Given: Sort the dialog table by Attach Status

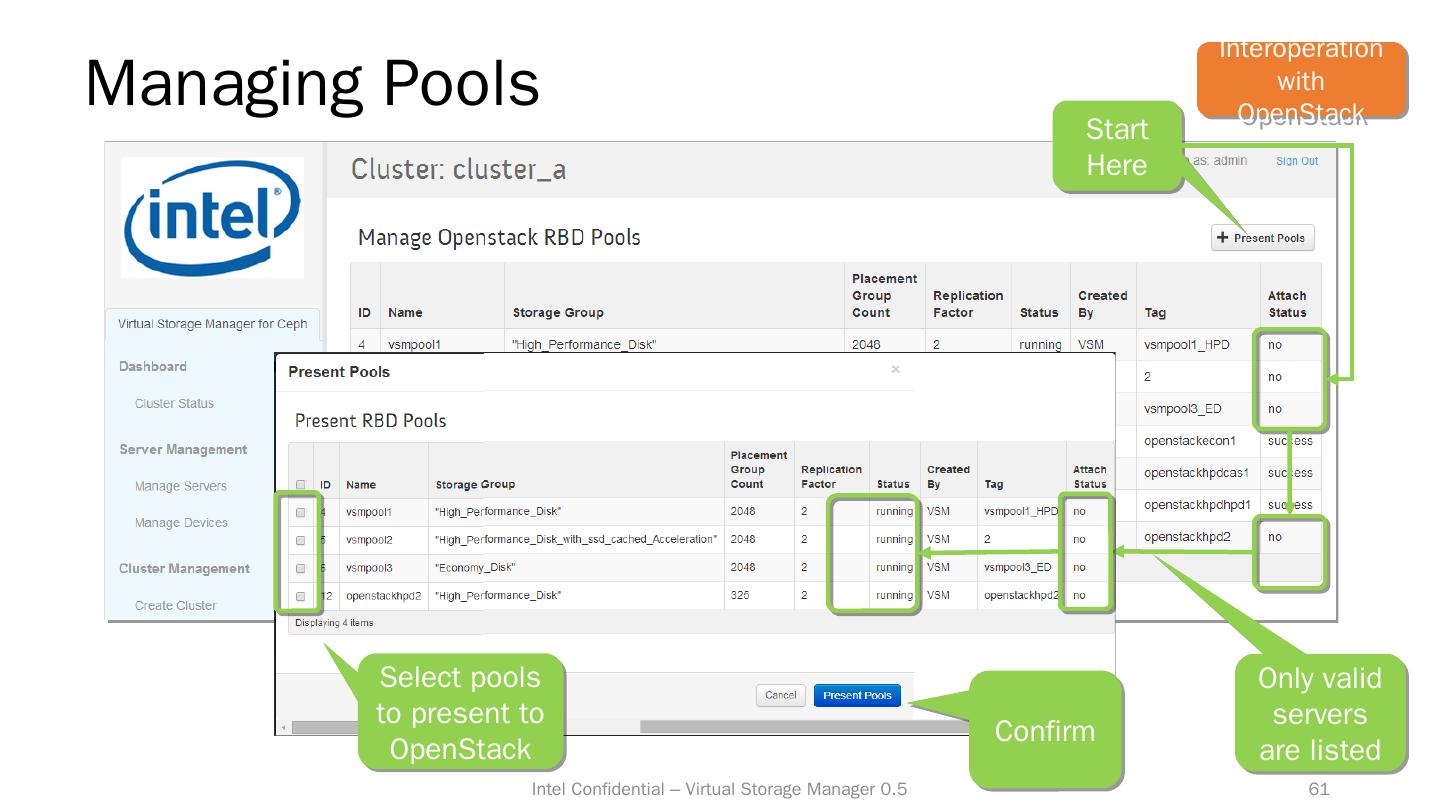Looking at the screenshot, I should point(1090,477).
